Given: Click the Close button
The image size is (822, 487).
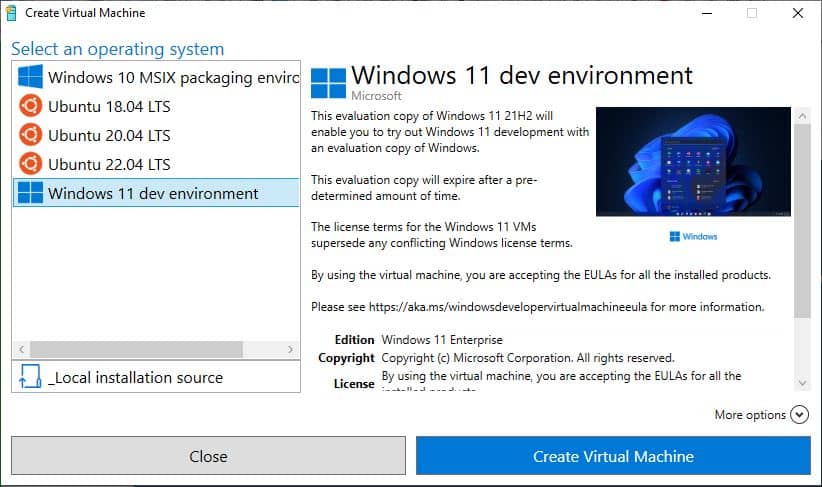Looking at the screenshot, I should 208,456.
